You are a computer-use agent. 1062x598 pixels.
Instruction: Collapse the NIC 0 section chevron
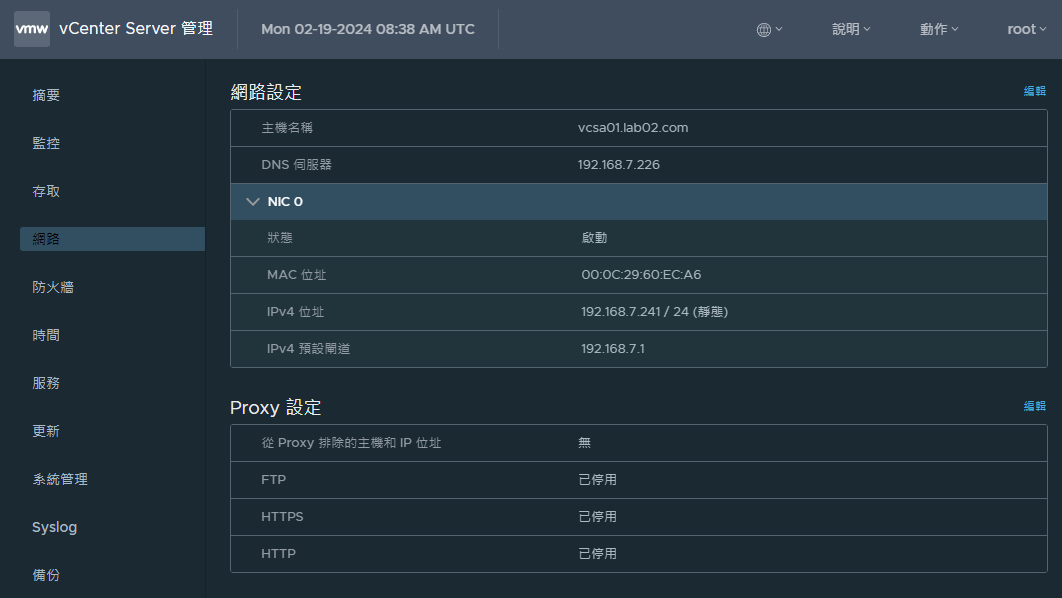pos(253,202)
